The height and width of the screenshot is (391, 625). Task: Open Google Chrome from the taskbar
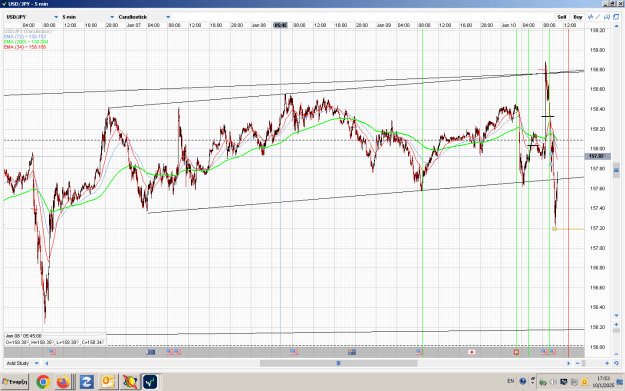click(43, 382)
